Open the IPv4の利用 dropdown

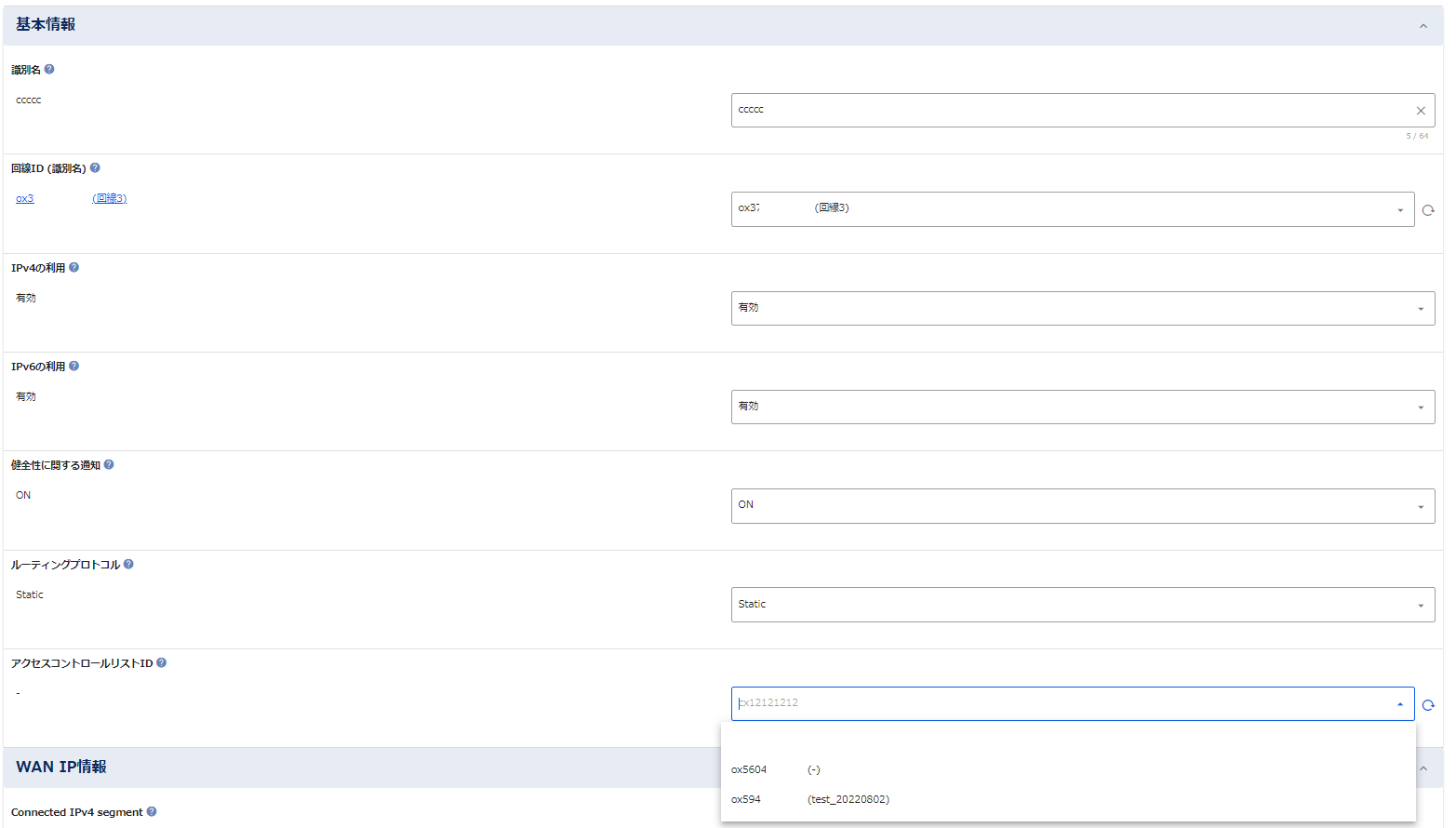(x=1082, y=308)
